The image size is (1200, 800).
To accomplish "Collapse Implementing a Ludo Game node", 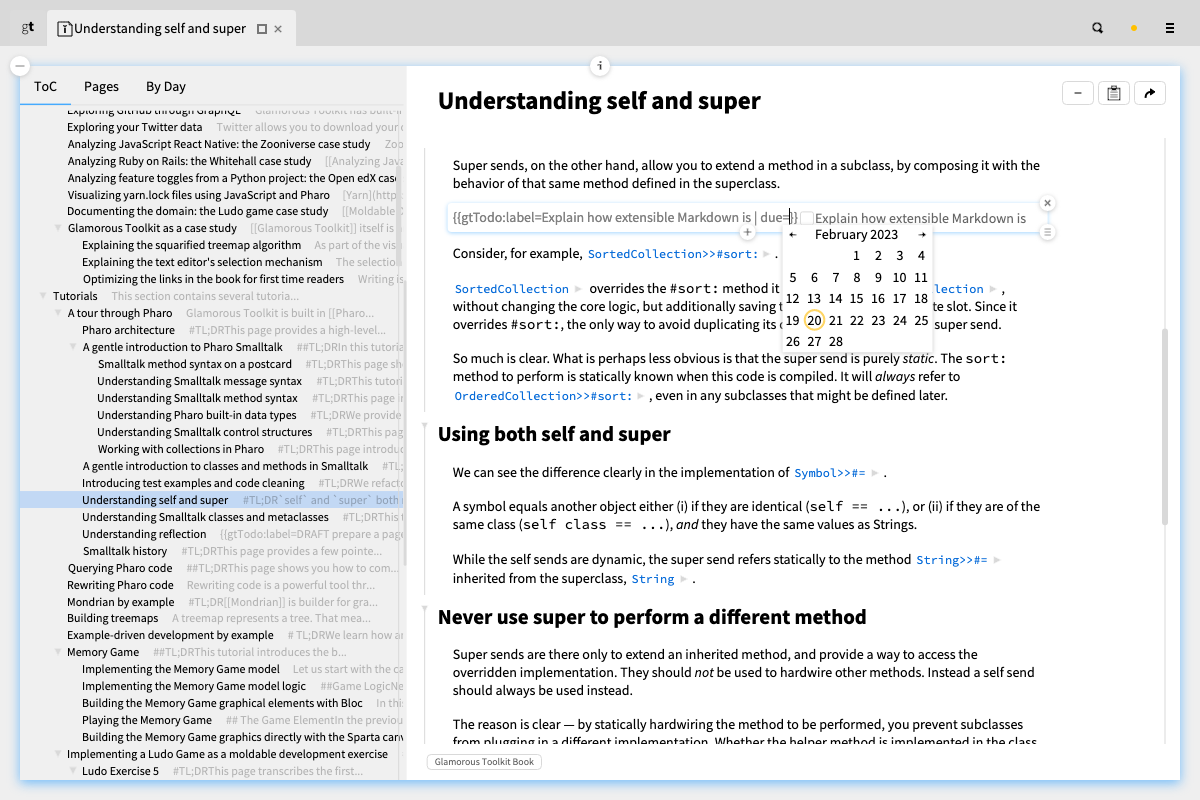I will point(58,754).
